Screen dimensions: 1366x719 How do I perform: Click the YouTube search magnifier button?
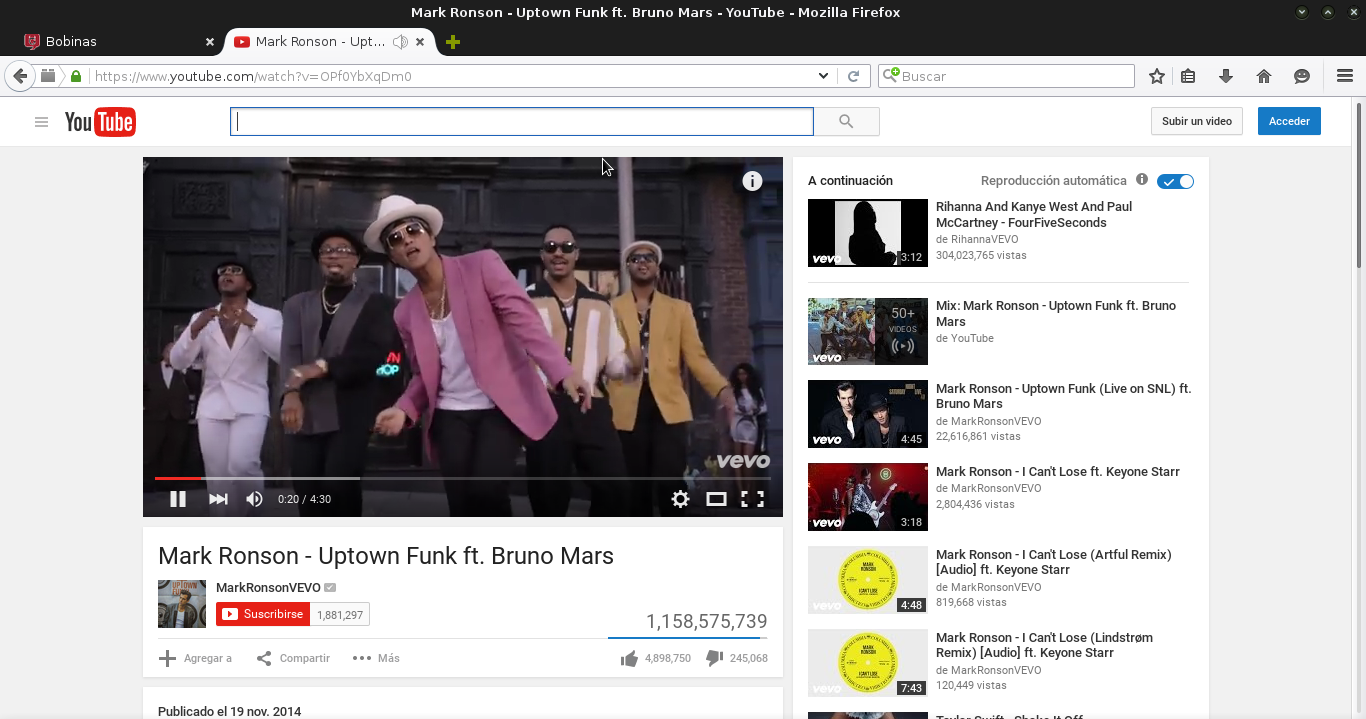coord(846,122)
